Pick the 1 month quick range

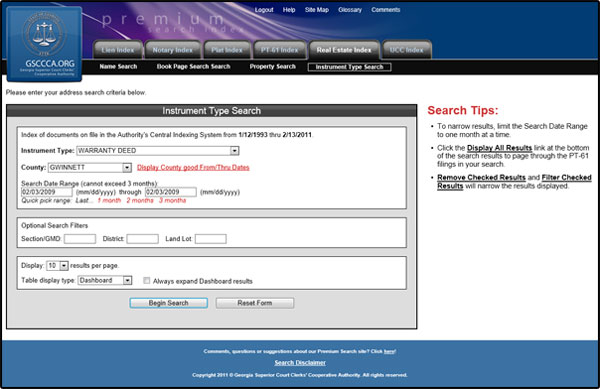109,200
